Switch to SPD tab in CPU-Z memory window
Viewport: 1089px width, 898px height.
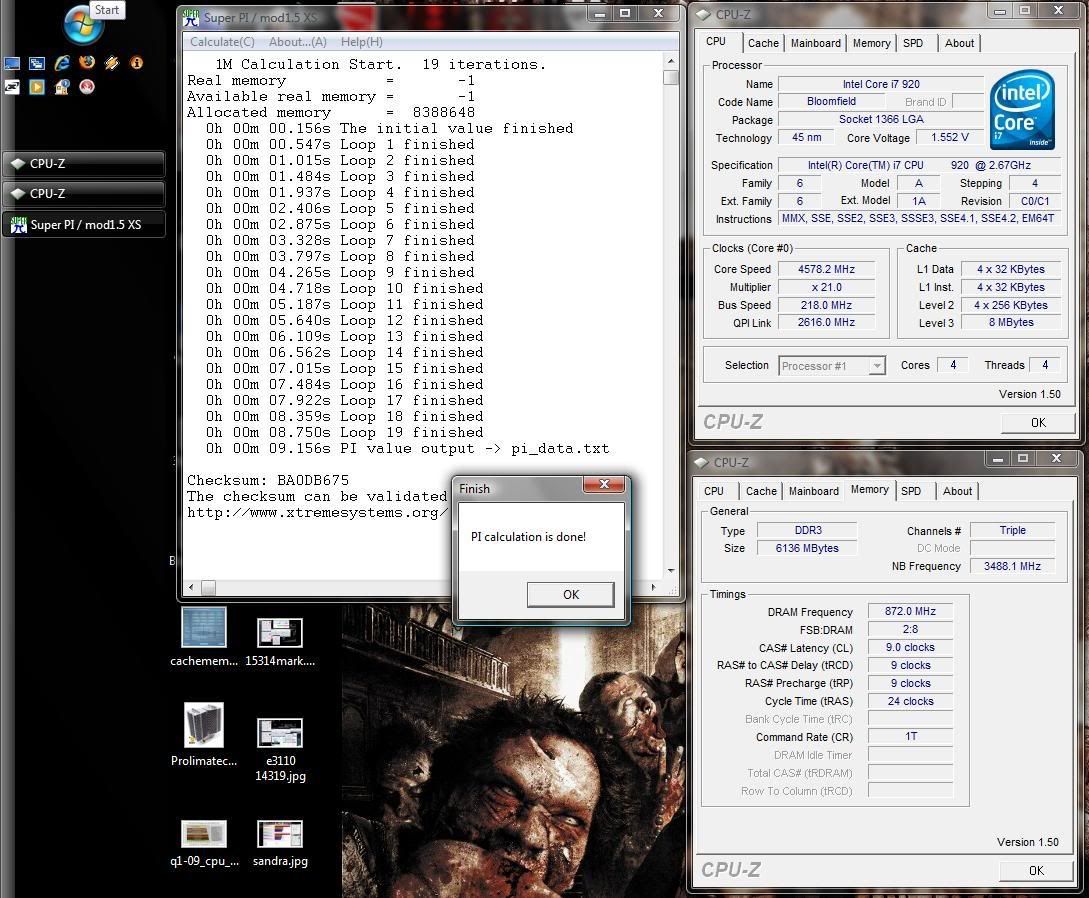click(x=911, y=491)
